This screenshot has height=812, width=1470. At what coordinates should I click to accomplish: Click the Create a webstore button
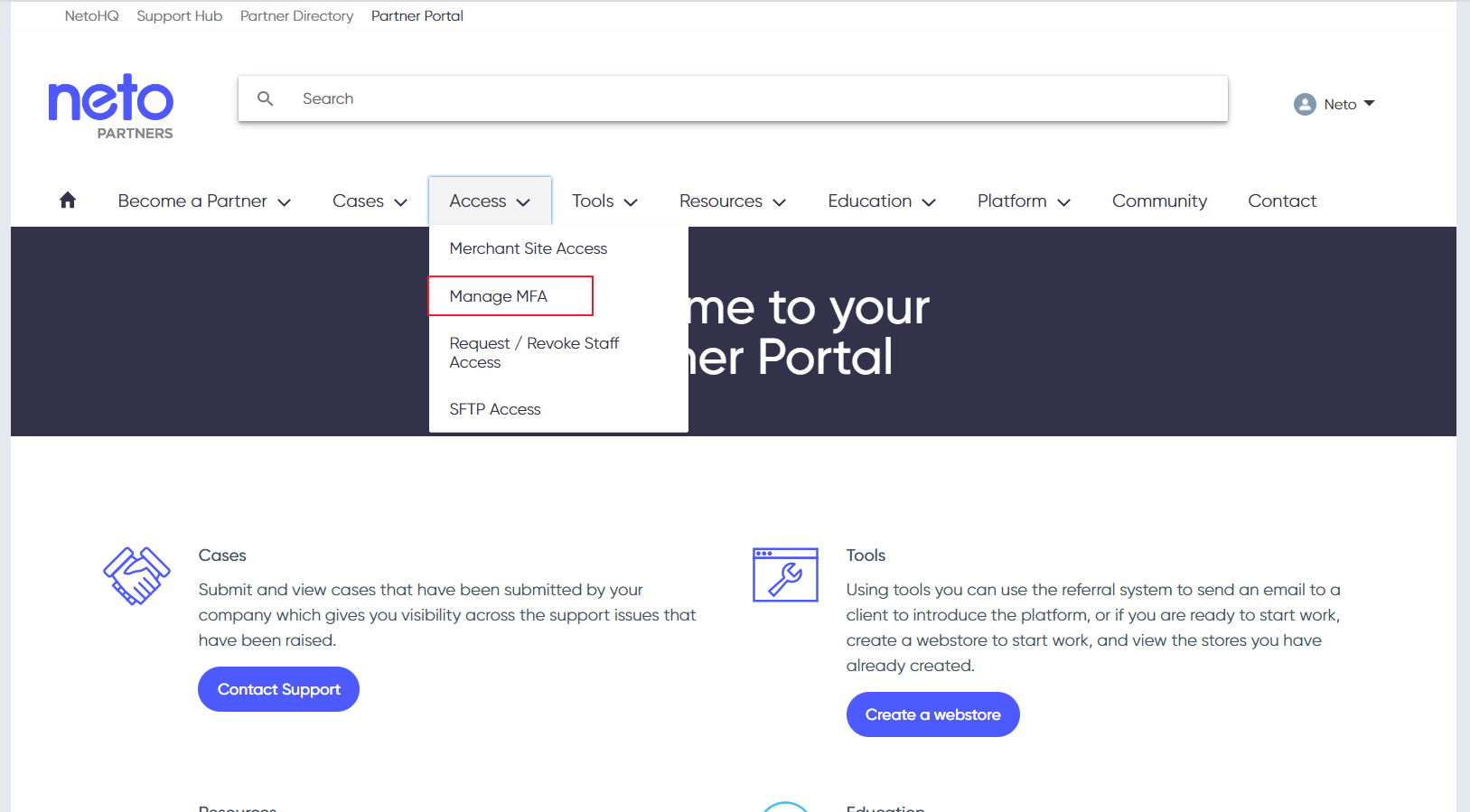pos(932,714)
